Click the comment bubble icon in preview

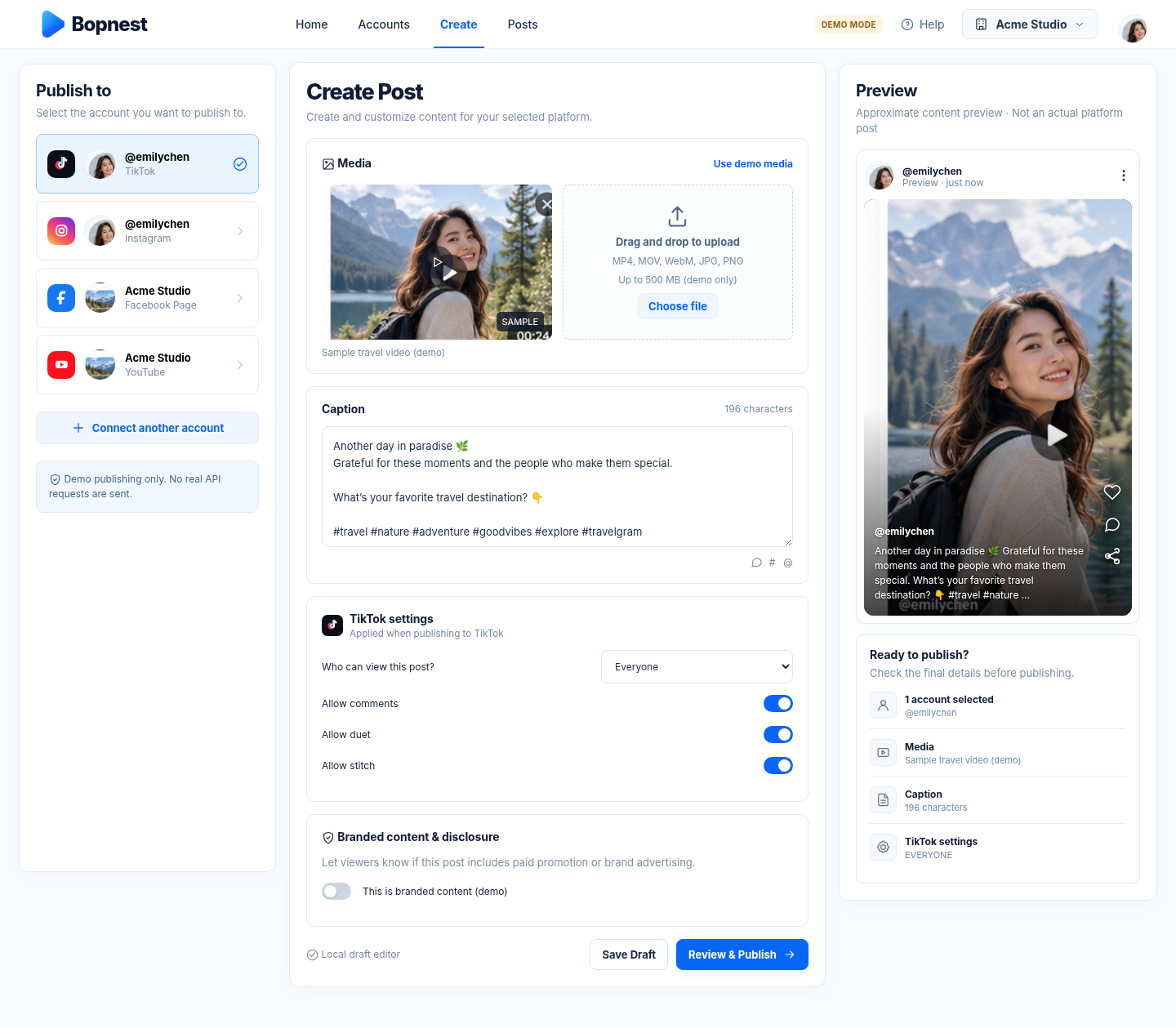coord(1112,524)
